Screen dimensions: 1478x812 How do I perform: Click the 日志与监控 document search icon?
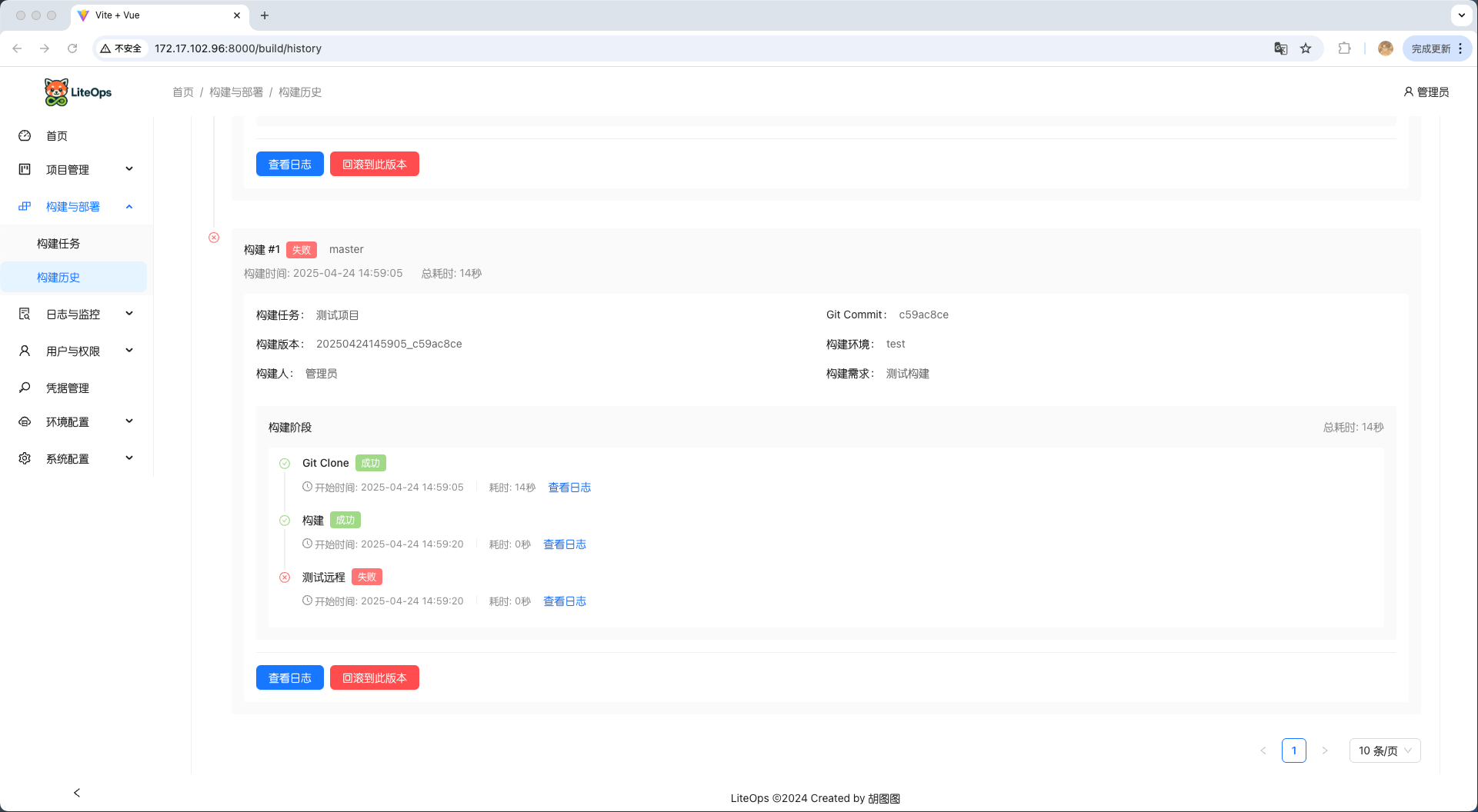[x=25, y=314]
